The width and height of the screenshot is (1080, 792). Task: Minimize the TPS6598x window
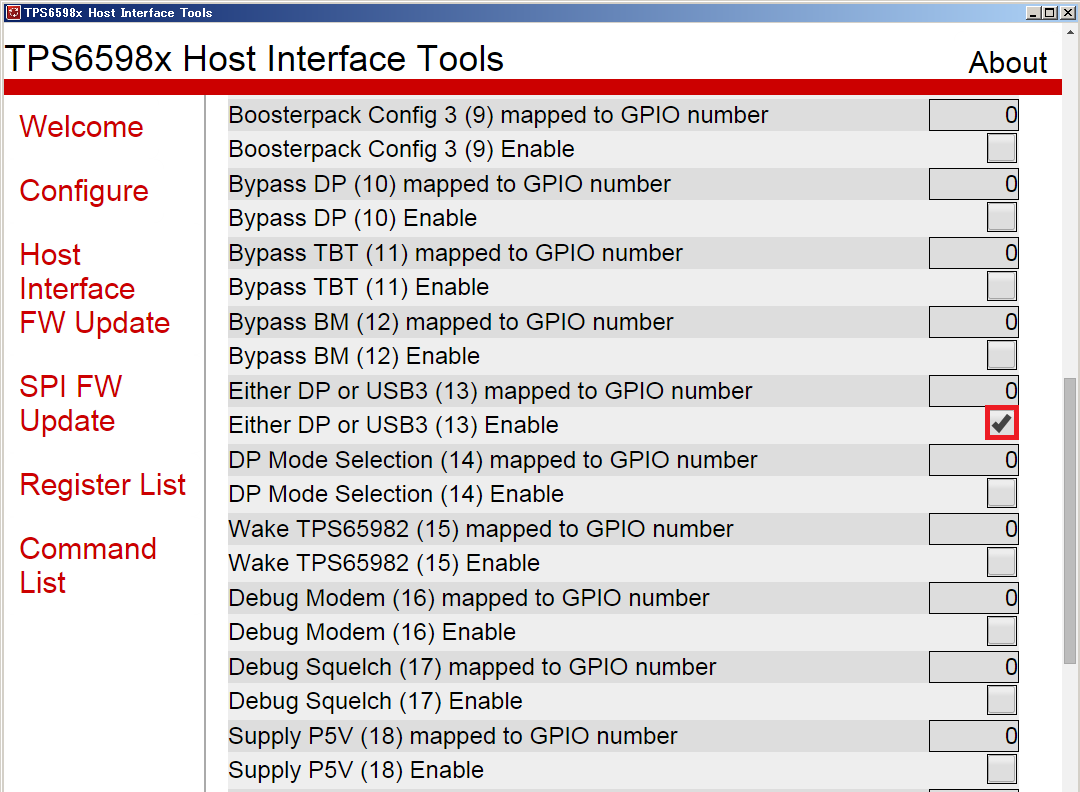click(1033, 12)
